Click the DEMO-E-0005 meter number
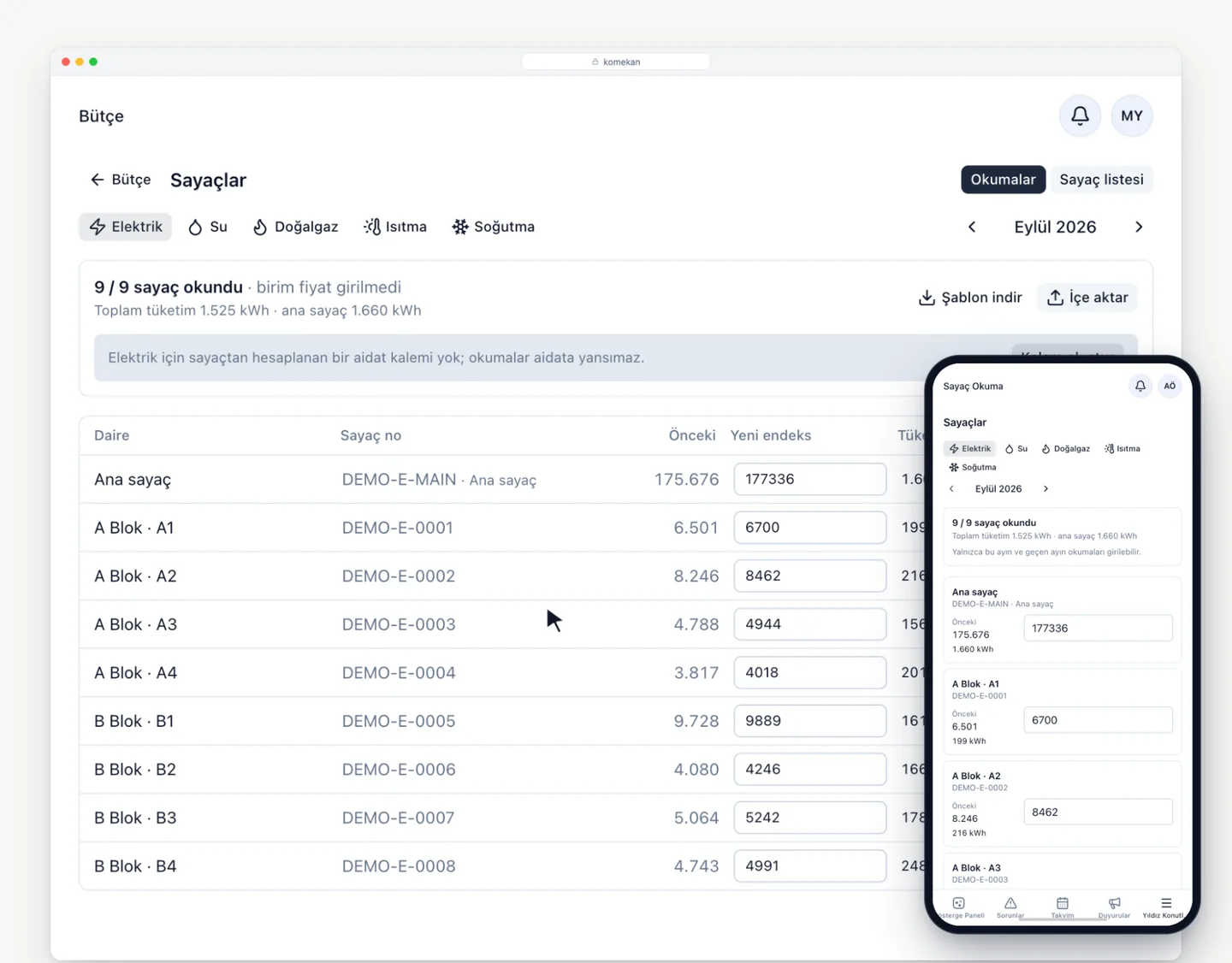 coord(399,721)
